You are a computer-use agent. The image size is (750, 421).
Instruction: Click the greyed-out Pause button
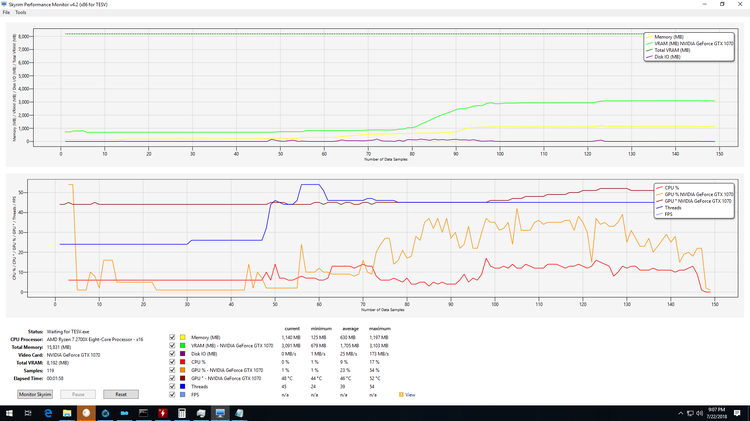pyautogui.click(x=78, y=394)
